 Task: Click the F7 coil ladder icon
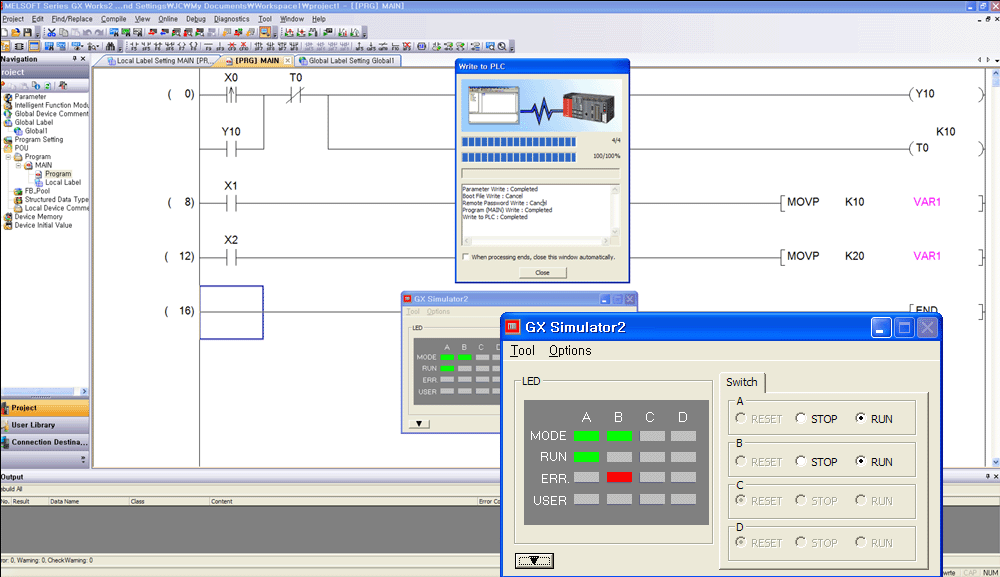coord(181,47)
